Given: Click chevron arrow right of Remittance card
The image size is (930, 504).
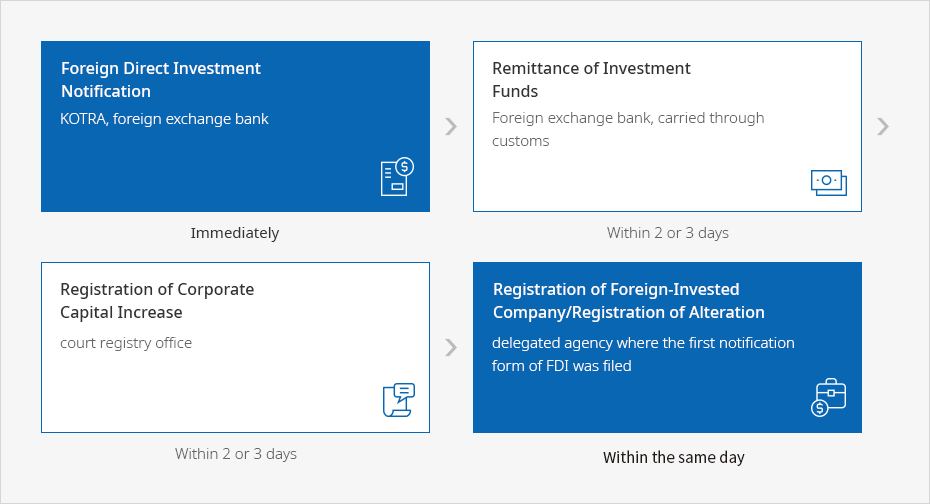Looking at the screenshot, I should [883, 126].
